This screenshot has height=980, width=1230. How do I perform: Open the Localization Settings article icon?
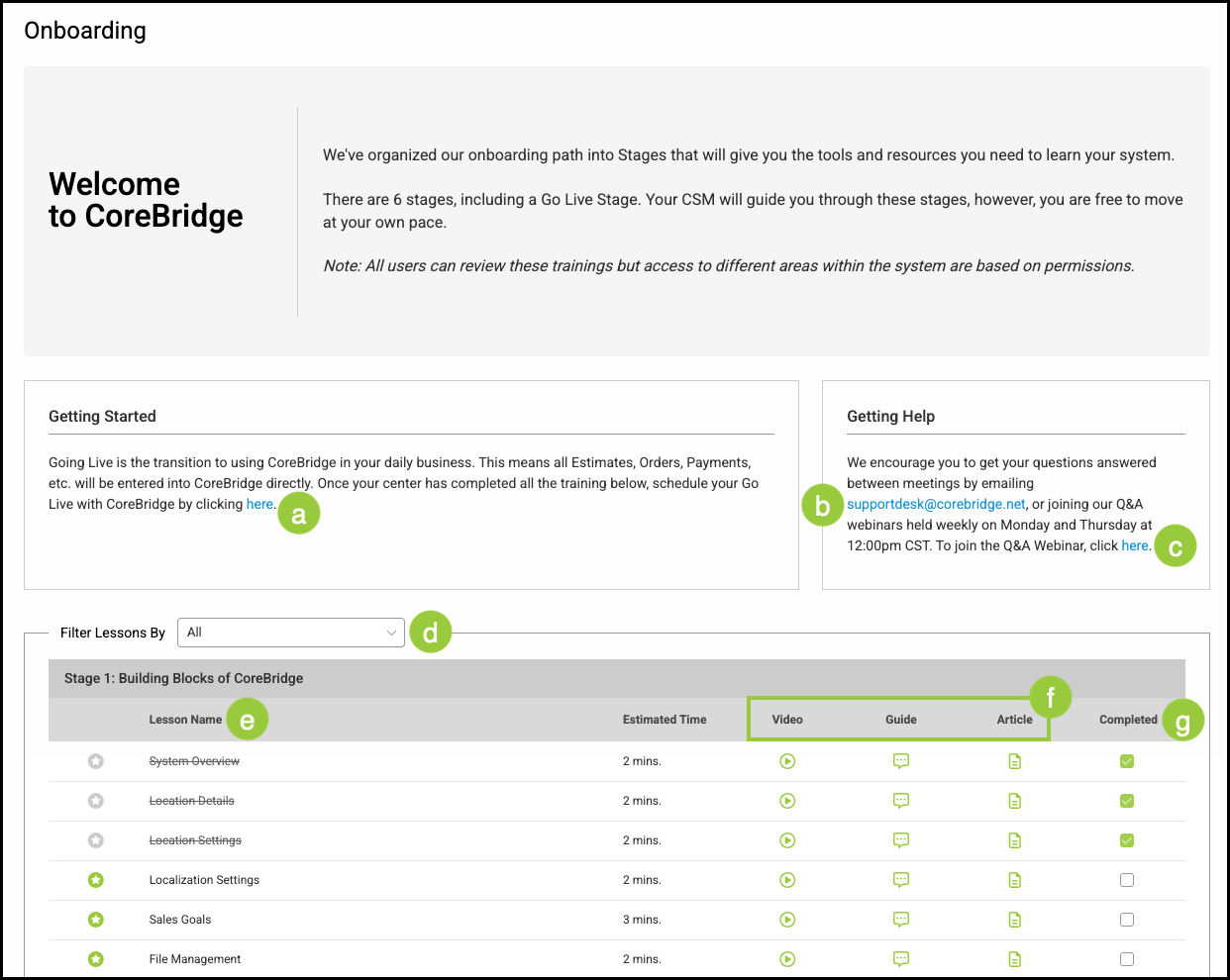coord(1015,880)
